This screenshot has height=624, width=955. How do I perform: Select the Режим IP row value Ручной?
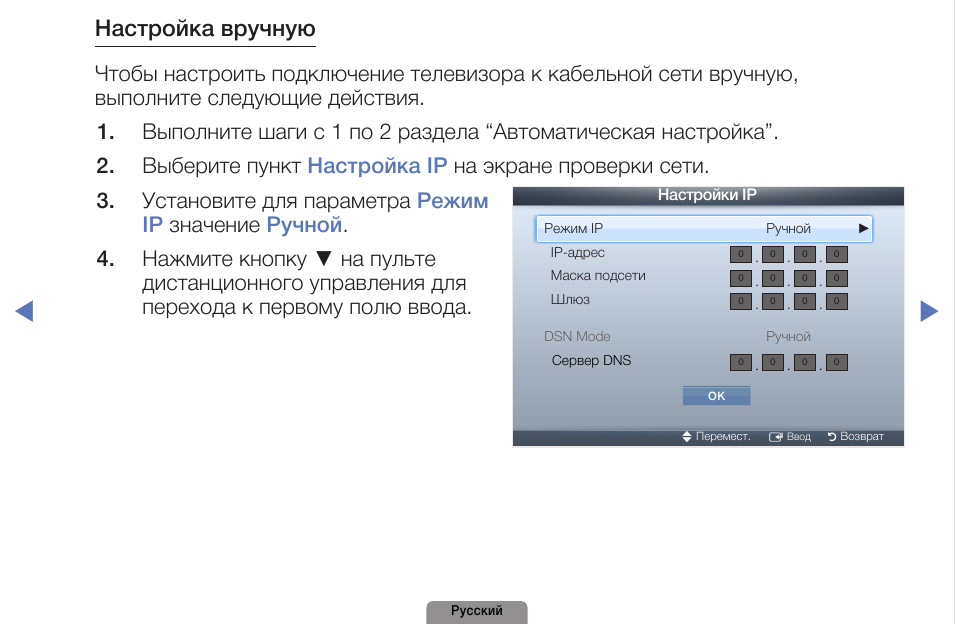click(x=788, y=229)
